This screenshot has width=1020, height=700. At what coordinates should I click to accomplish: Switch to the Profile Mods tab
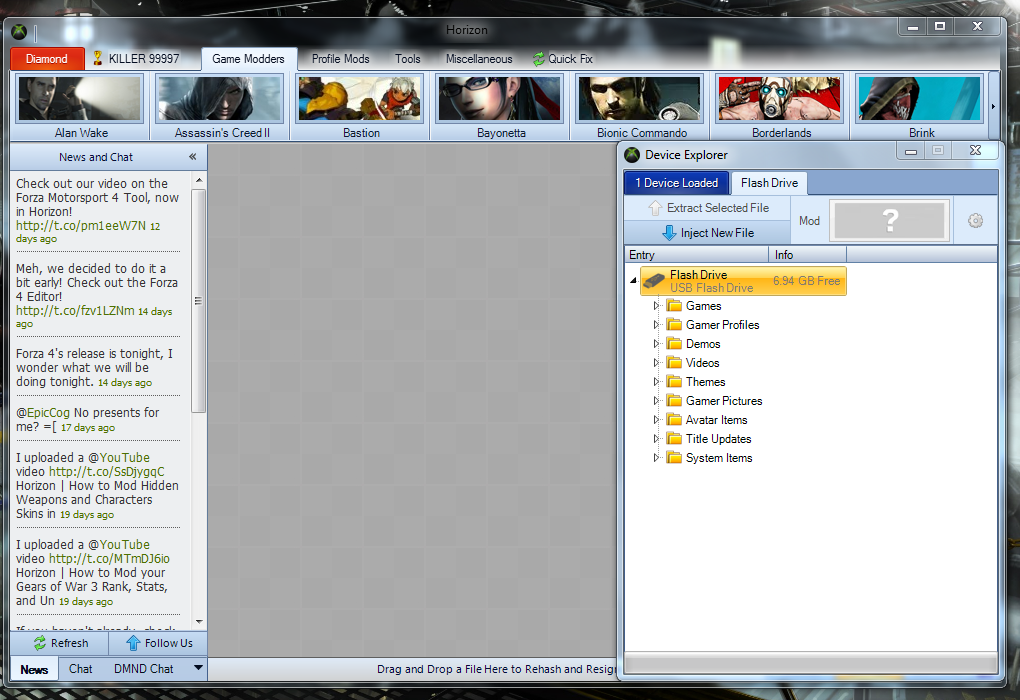340,59
